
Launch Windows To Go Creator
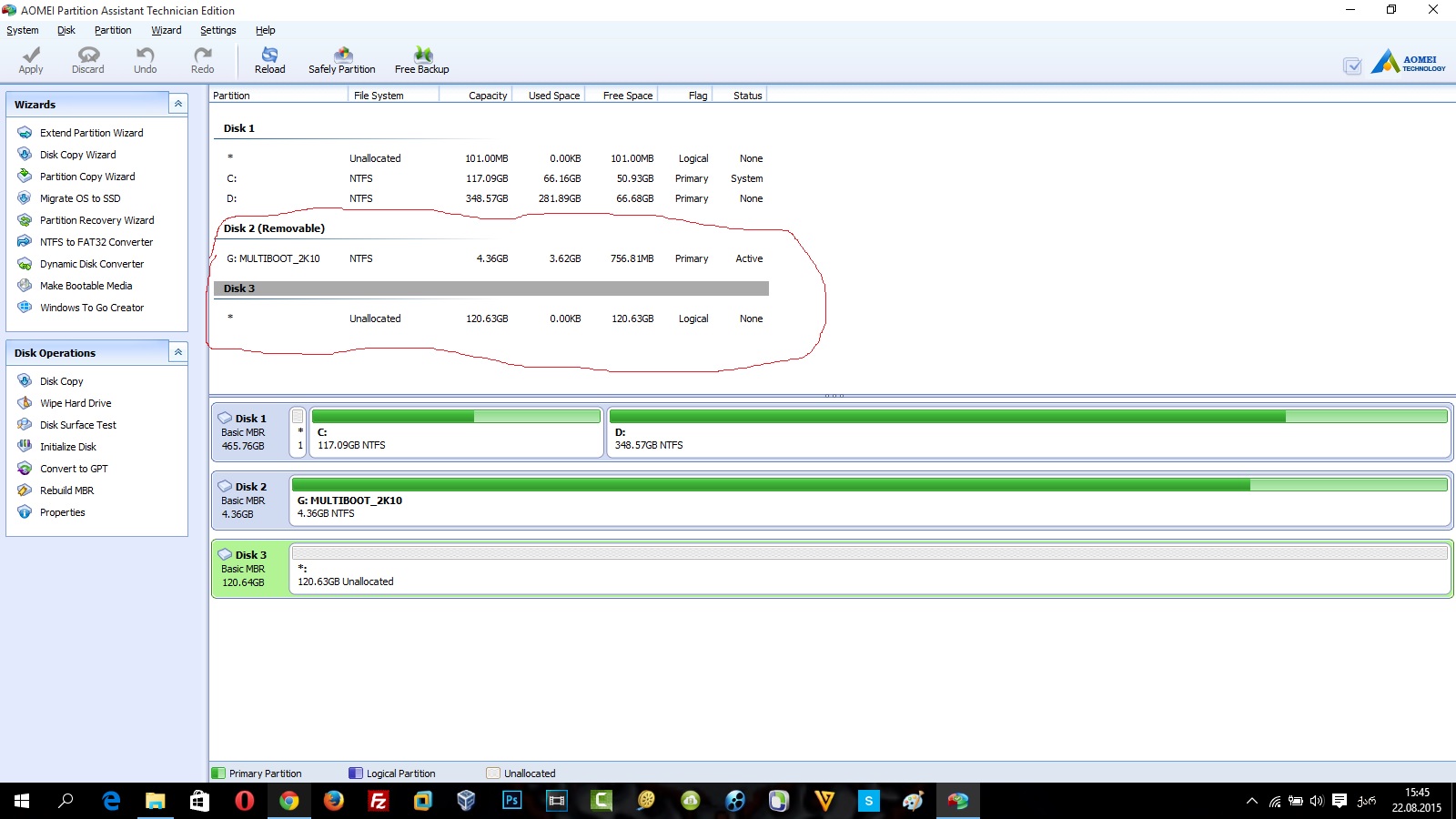pyautogui.click(x=91, y=308)
